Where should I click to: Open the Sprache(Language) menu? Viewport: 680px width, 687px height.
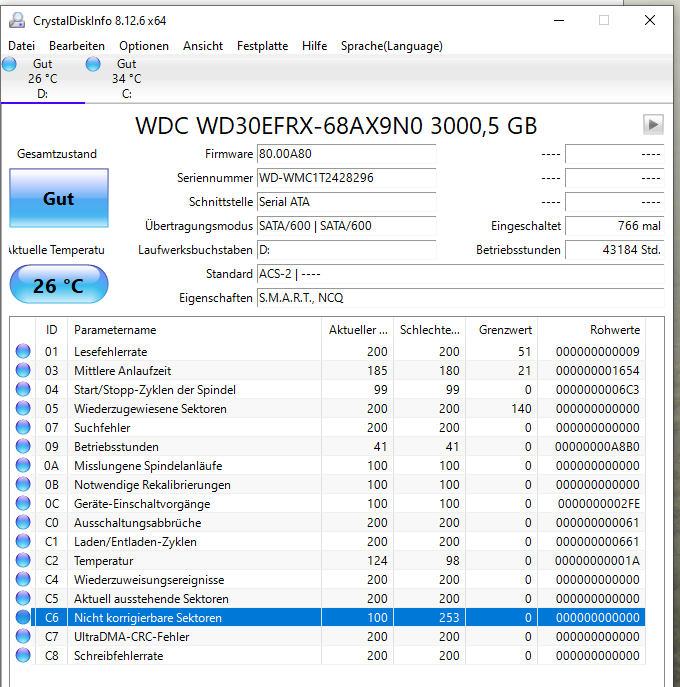coord(392,46)
